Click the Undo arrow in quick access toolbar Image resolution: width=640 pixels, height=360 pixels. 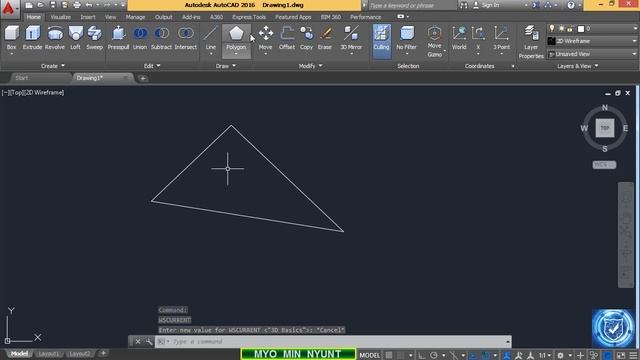click(x=89, y=5)
